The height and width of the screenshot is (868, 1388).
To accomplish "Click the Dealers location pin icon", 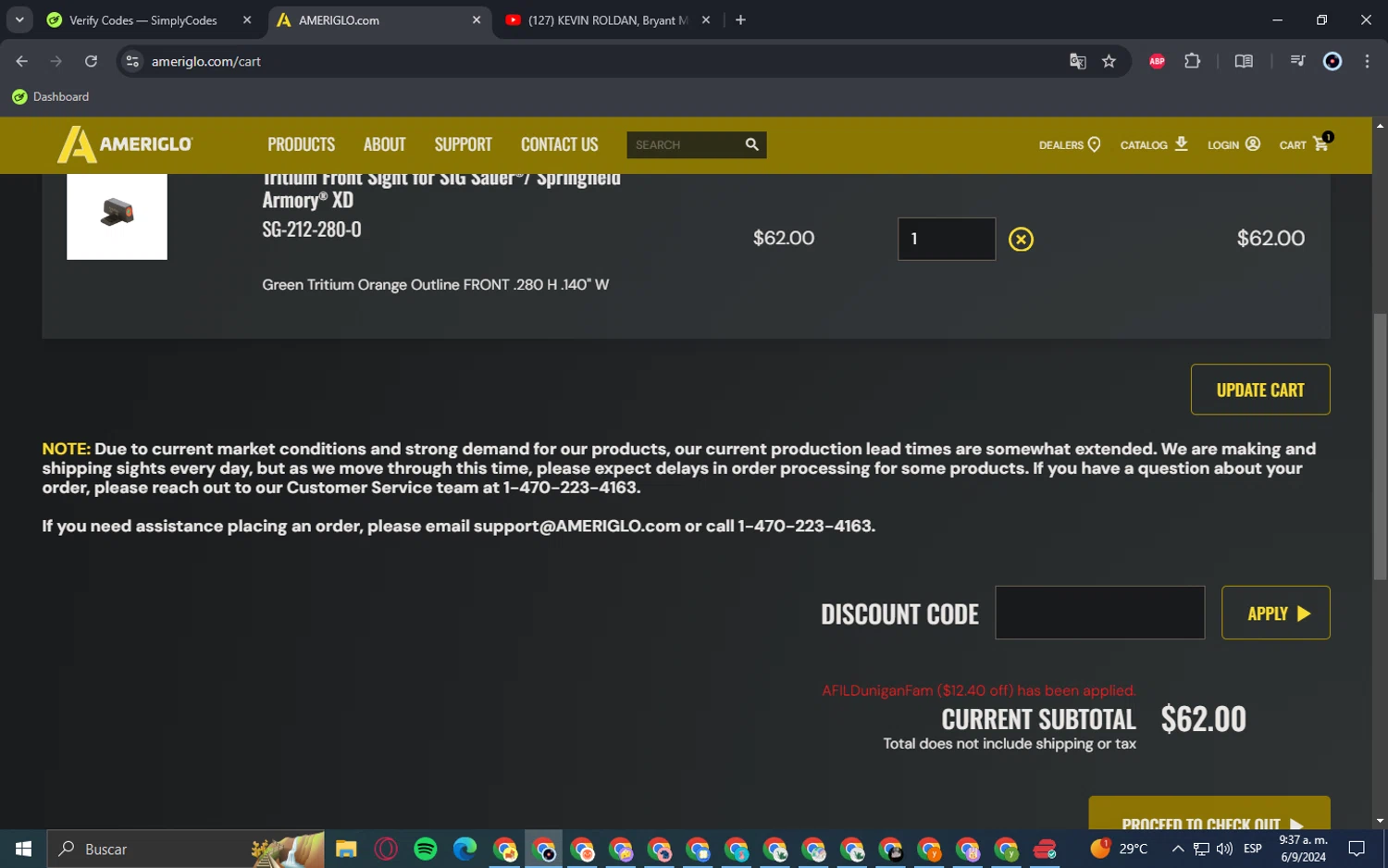I will pyautogui.click(x=1095, y=144).
